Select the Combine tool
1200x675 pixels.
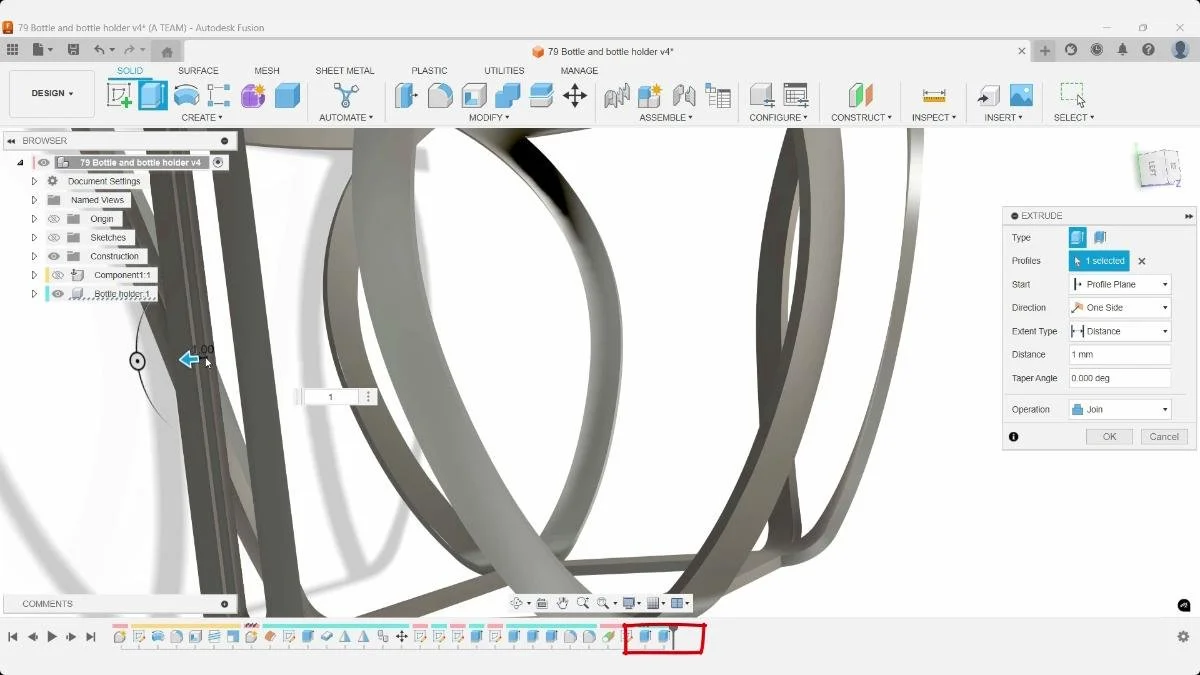point(508,95)
